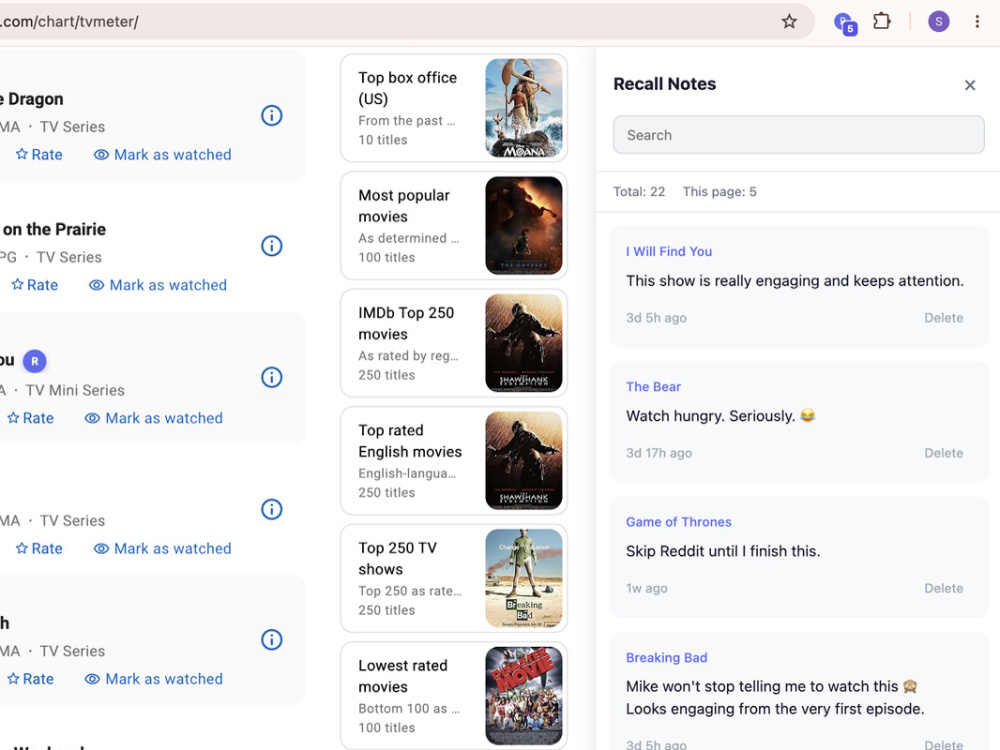Click the Breaking Bad poster thumbnail
The image size is (1000, 750).
click(524, 578)
